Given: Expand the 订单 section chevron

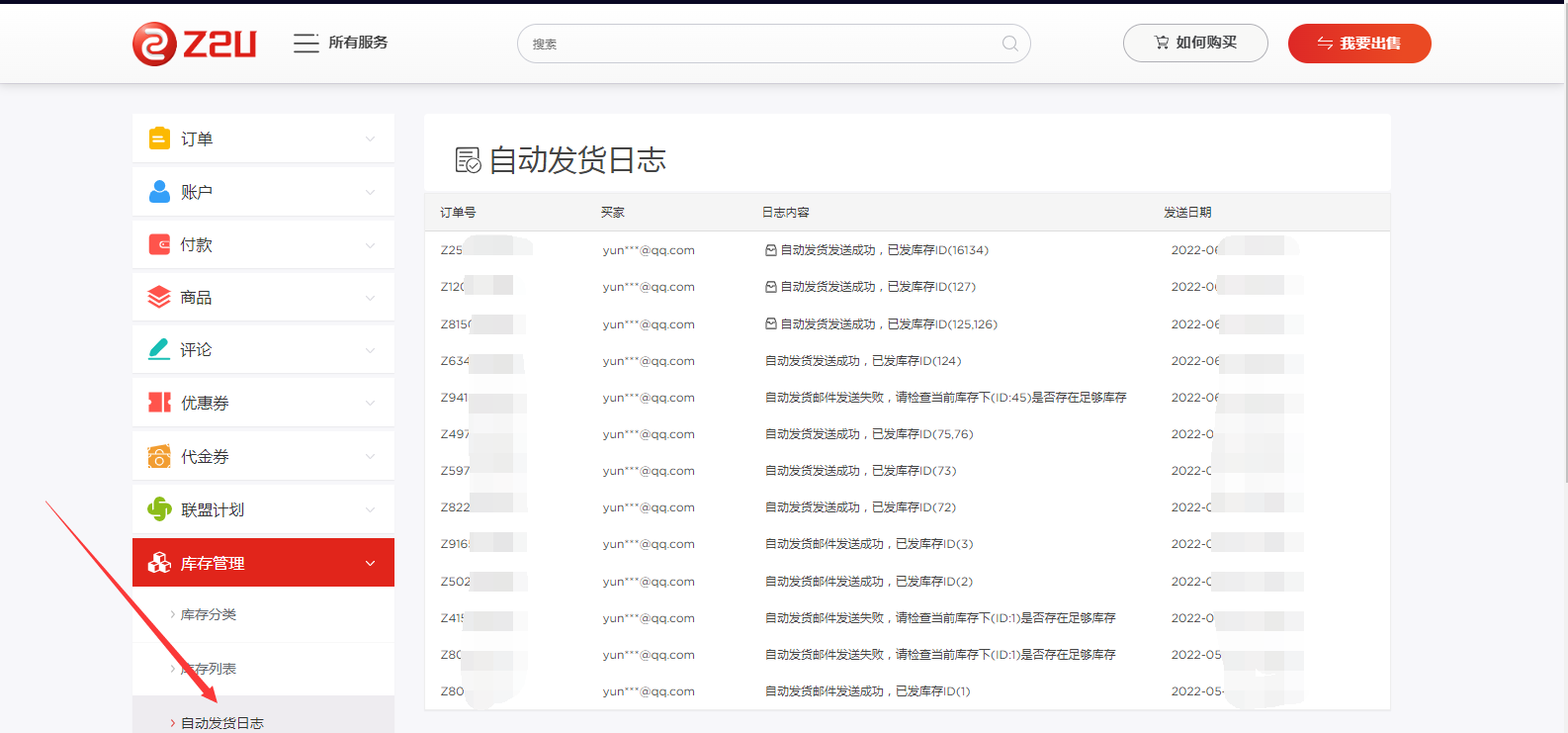Looking at the screenshot, I should coord(370,138).
